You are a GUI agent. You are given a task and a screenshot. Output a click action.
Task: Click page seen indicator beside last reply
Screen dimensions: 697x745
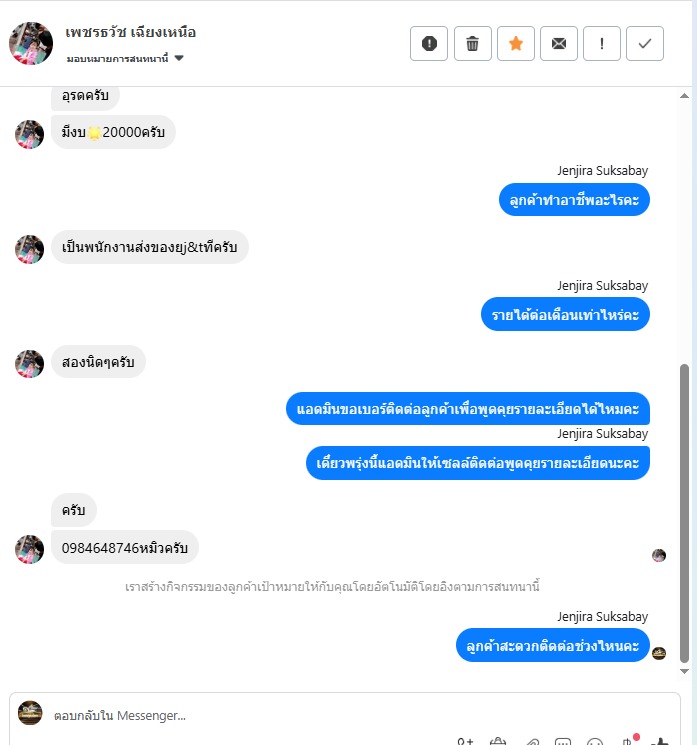[659, 653]
